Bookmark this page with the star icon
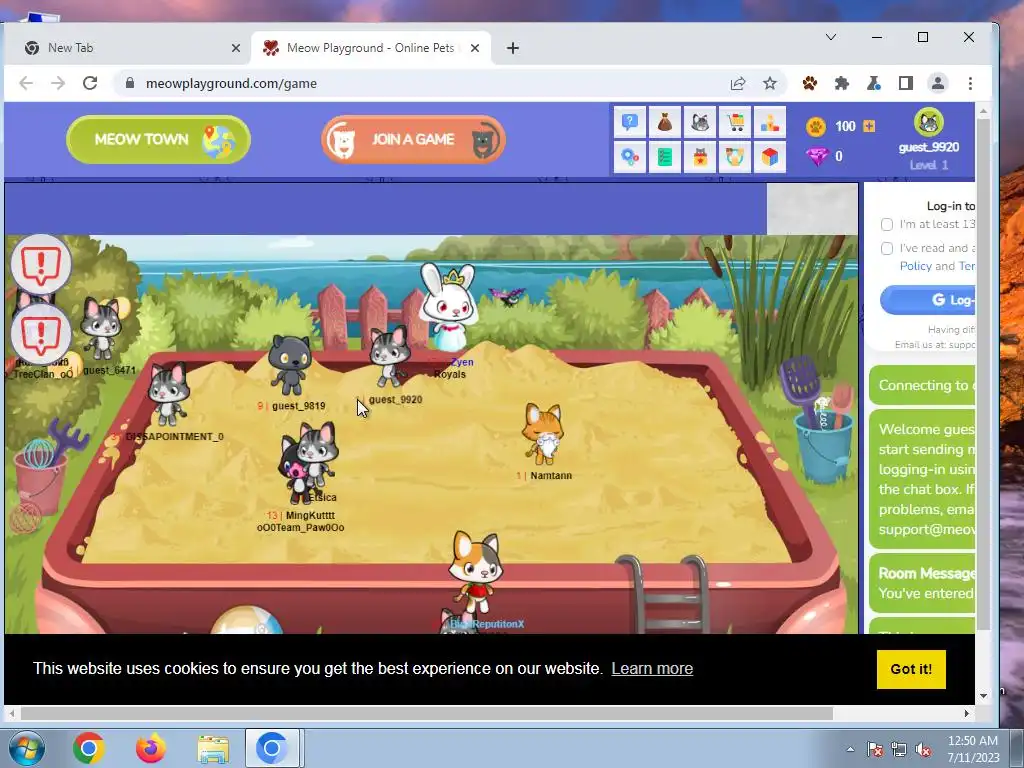The height and width of the screenshot is (768, 1024). [x=770, y=83]
